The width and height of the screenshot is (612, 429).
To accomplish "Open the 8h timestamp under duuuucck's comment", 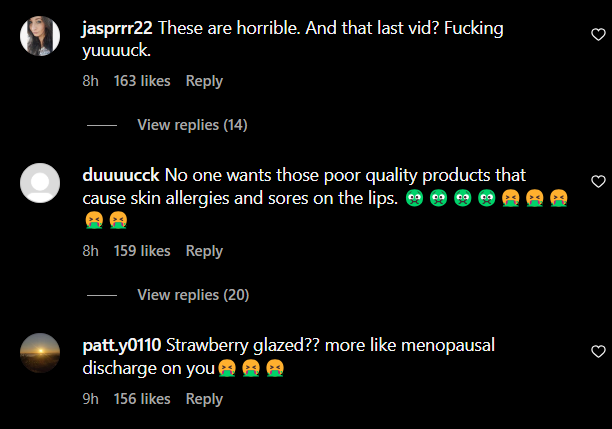I will click(91, 251).
